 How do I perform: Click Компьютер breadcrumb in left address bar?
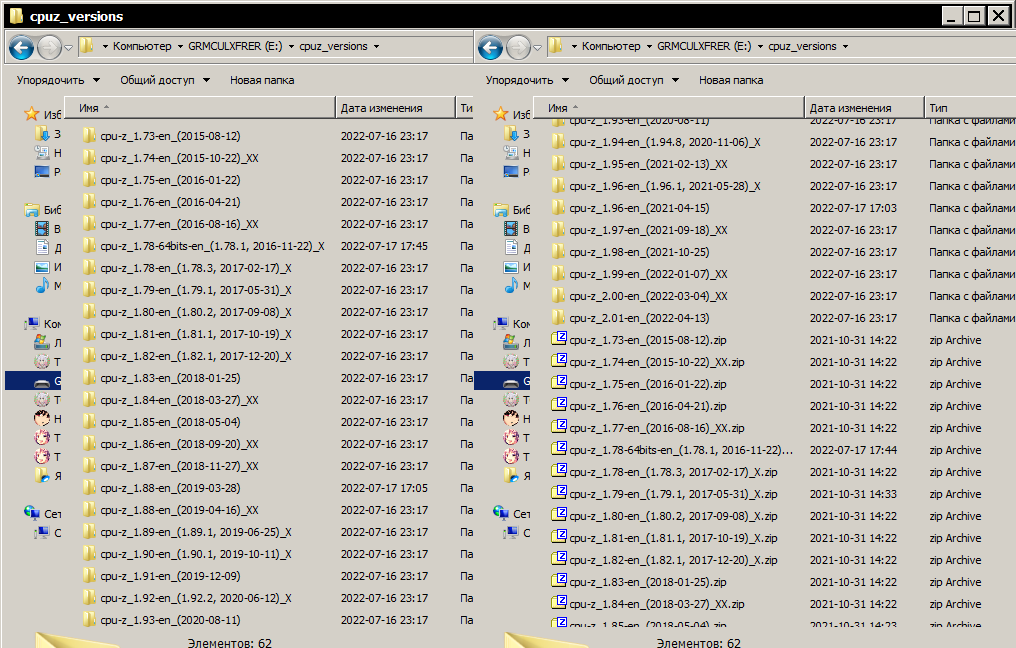click(142, 46)
